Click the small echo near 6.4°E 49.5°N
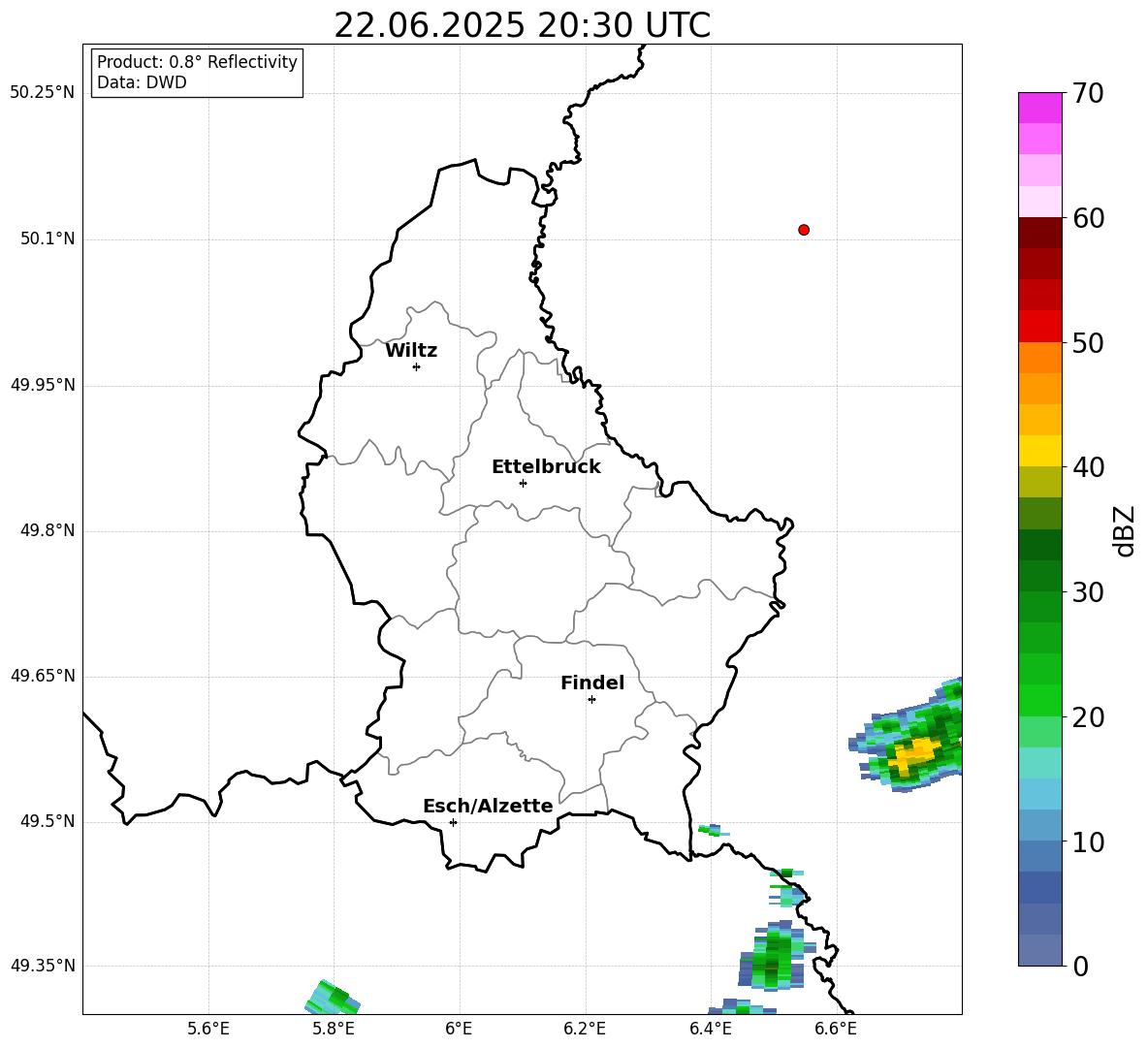Image resolution: width=1148 pixels, height=1048 pixels. point(713,830)
